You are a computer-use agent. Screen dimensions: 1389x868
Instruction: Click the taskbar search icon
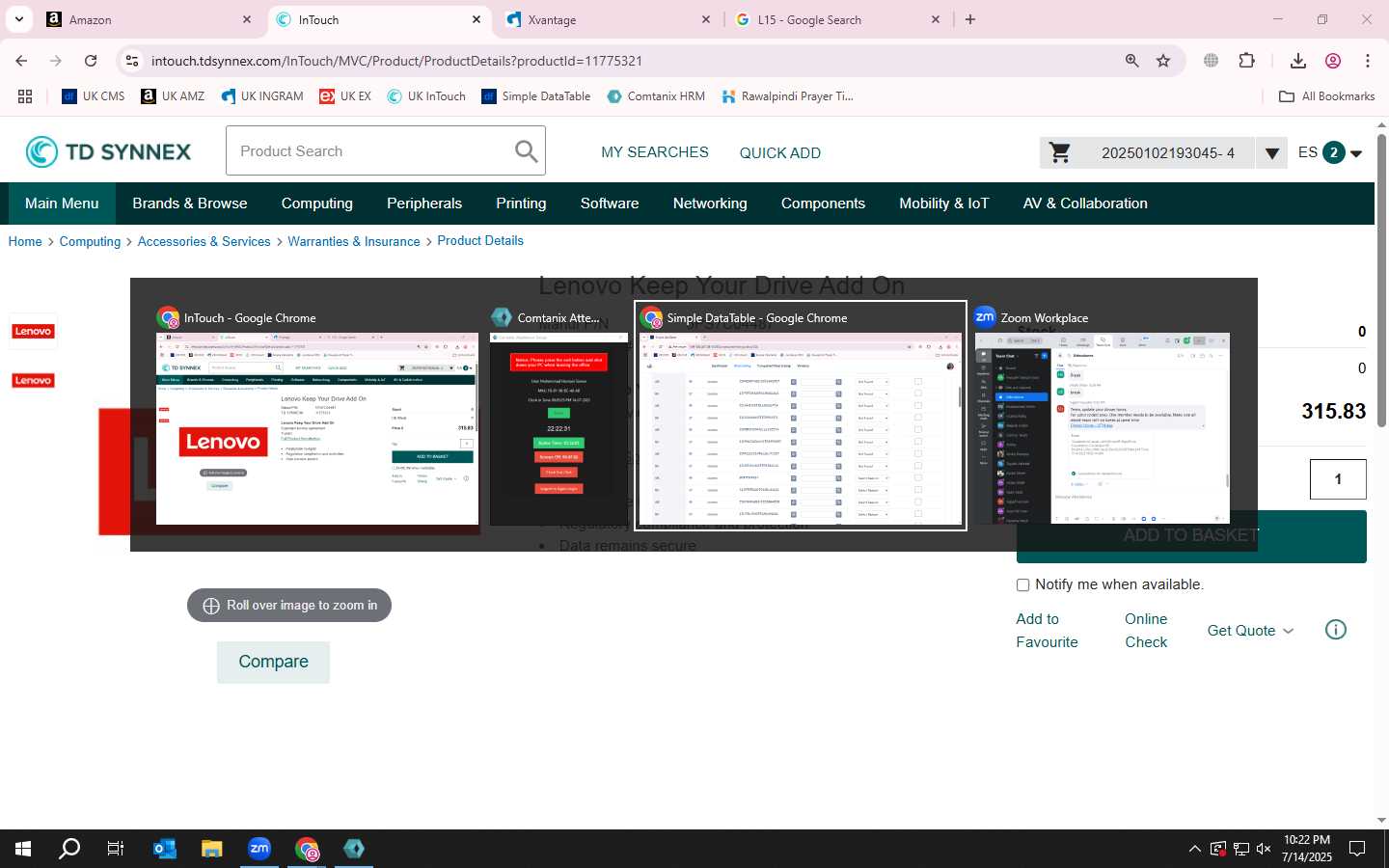coord(69,849)
